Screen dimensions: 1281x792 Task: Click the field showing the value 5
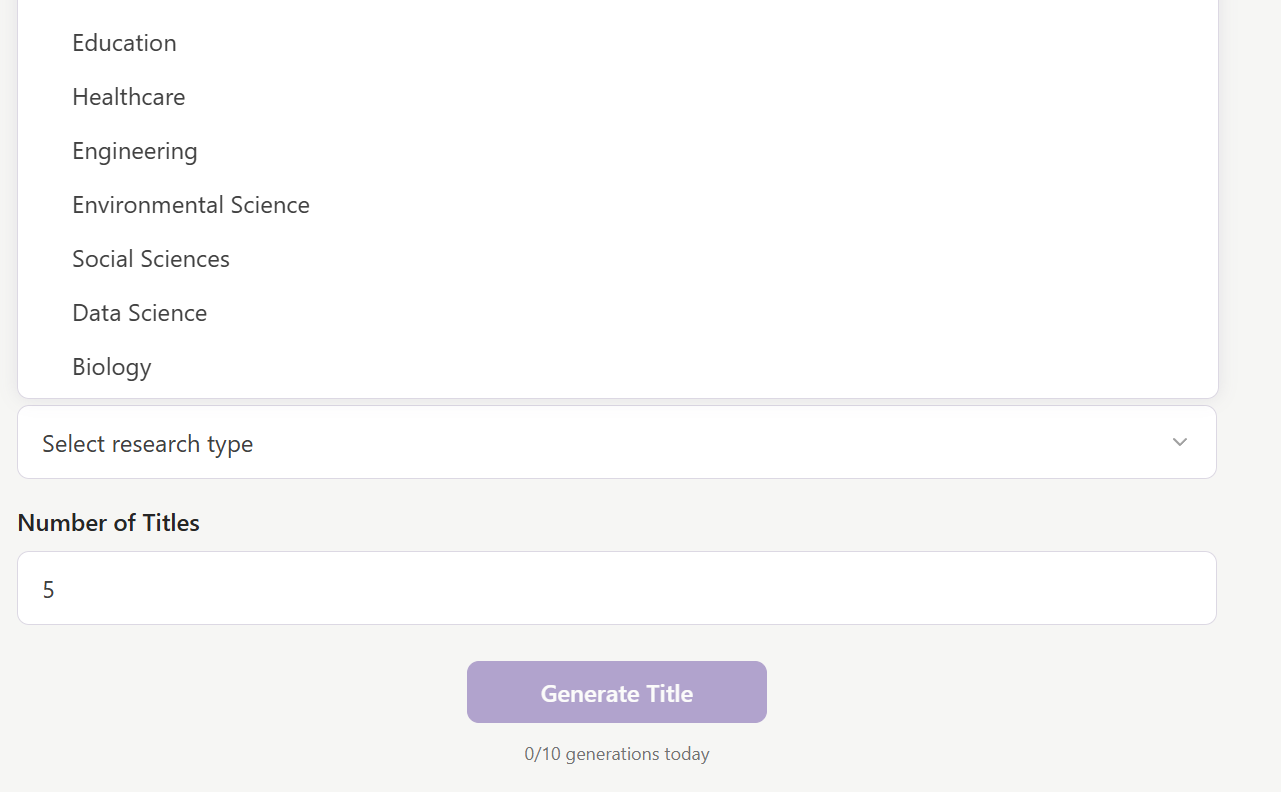point(616,588)
